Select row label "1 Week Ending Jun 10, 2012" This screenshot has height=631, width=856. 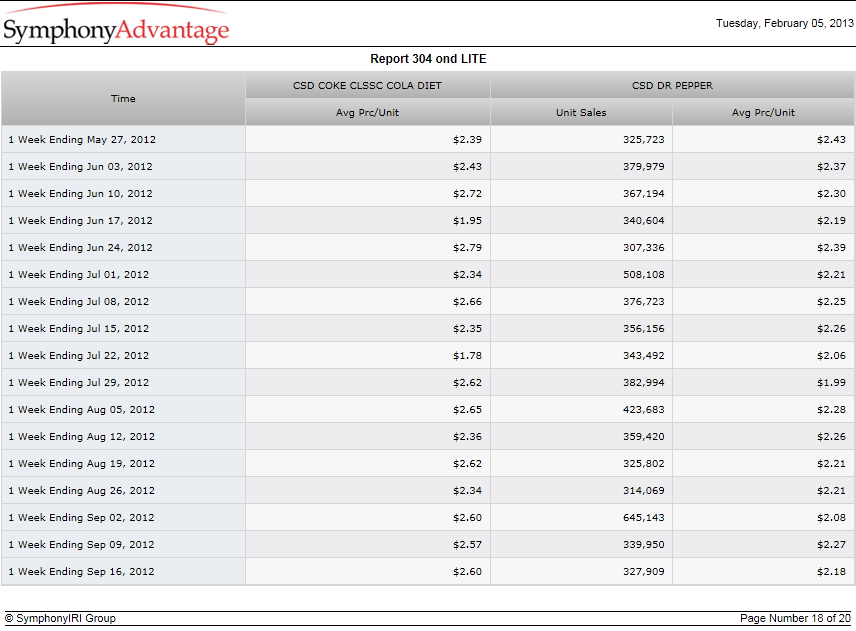pyautogui.click(x=80, y=194)
